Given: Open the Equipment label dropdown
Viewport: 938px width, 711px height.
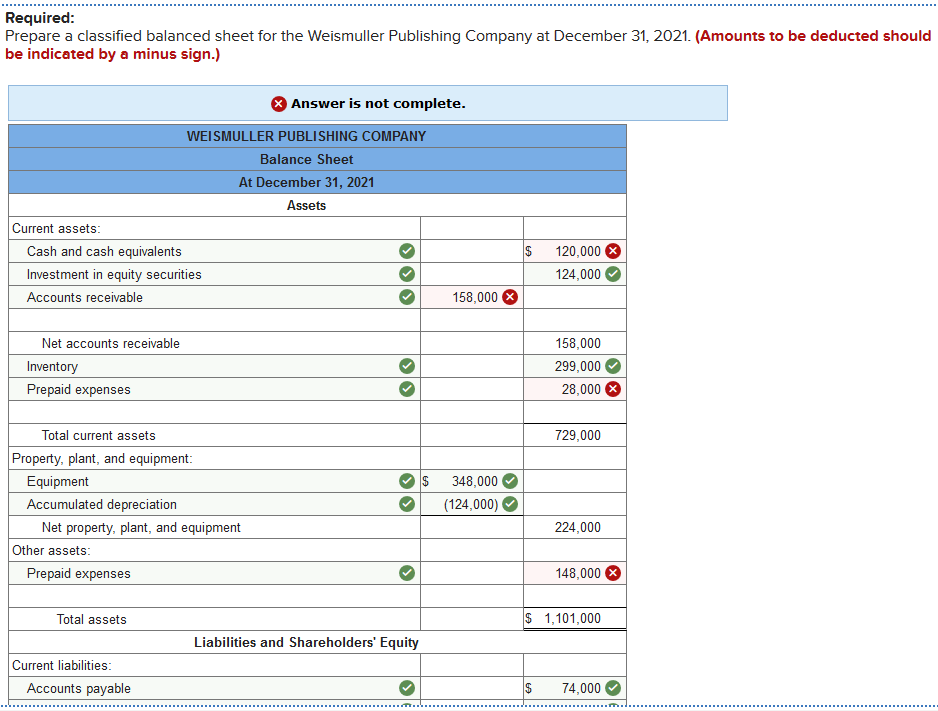Looking at the screenshot, I should coord(200,481).
